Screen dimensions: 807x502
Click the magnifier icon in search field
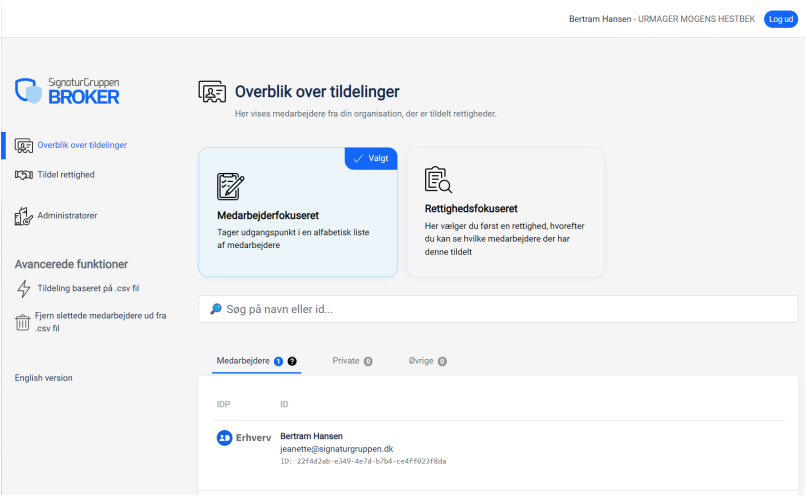click(216, 309)
